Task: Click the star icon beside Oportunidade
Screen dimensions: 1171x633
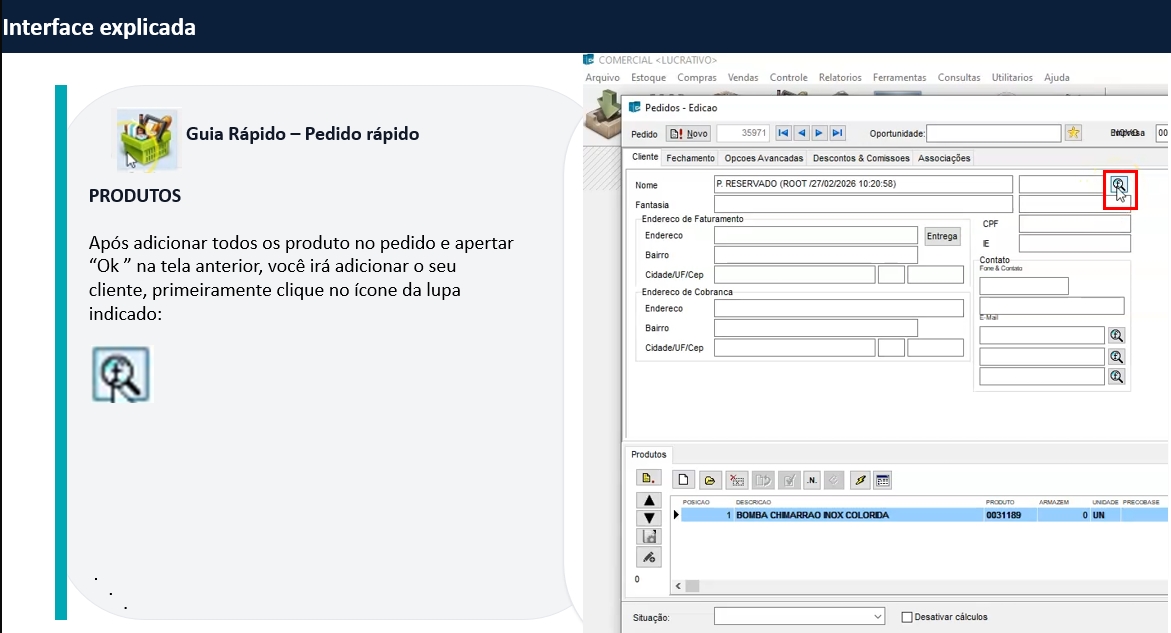Action: click(1073, 133)
